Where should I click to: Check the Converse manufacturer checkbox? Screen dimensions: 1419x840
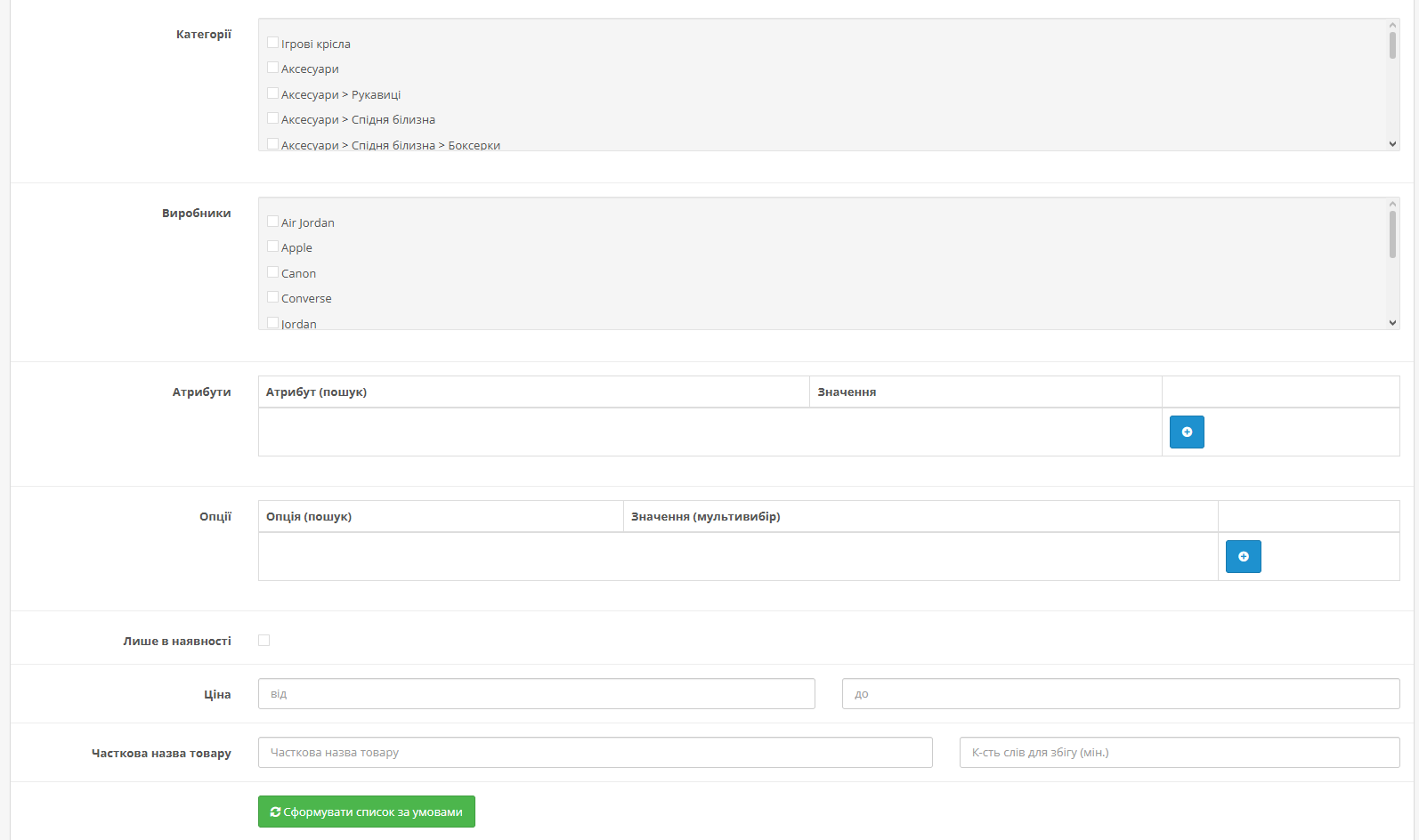[x=273, y=297]
